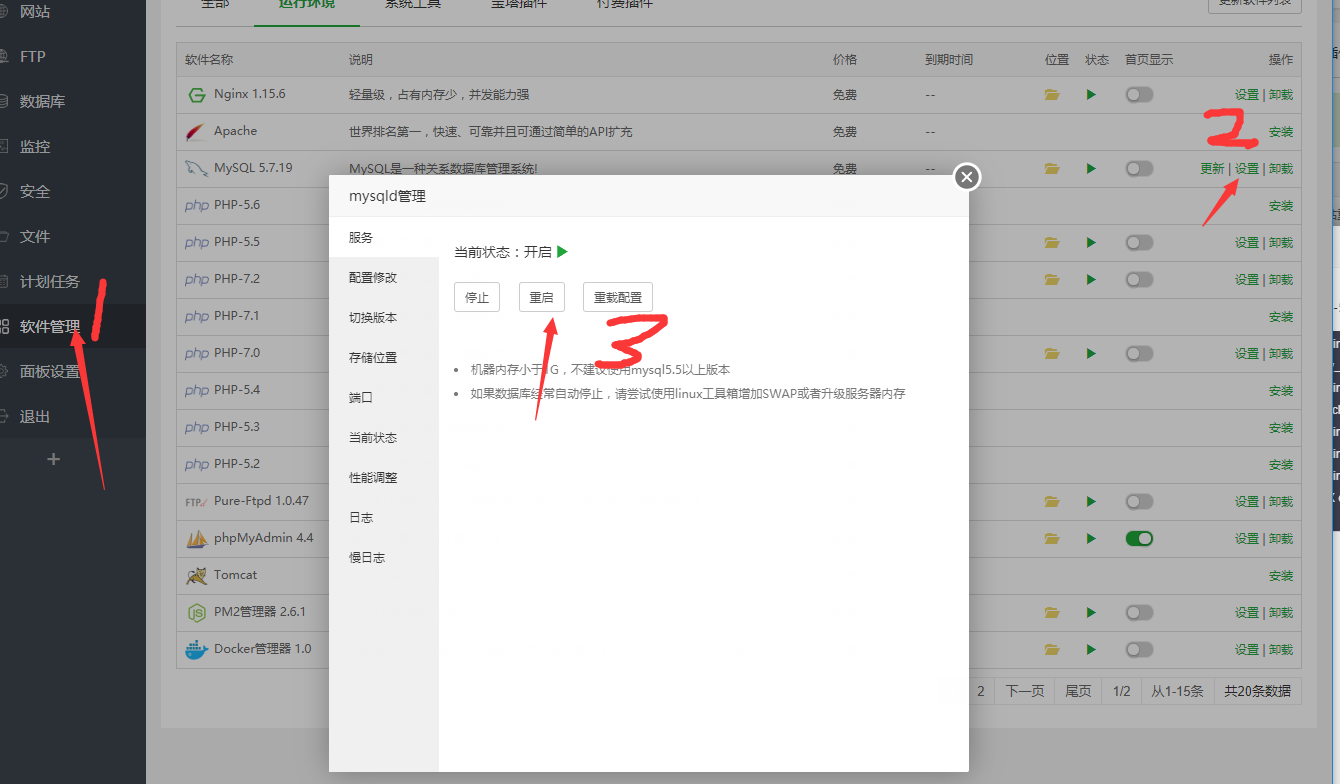Screen dimensions: 1340x784
Task: Toggle homepage display for Pure-Ftpd 1.0.47
Action: 1139,502
